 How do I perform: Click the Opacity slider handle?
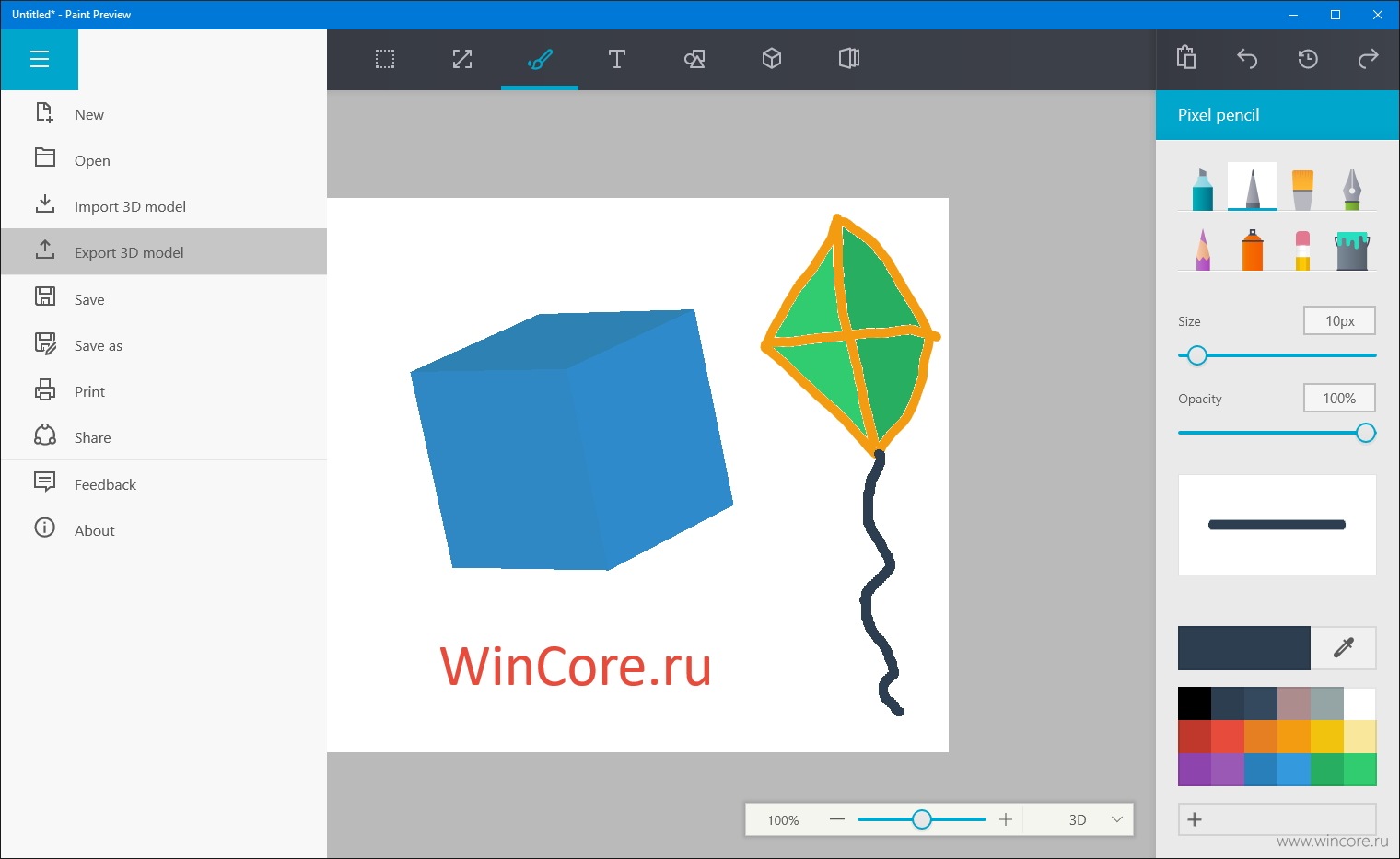point(1366,433)
